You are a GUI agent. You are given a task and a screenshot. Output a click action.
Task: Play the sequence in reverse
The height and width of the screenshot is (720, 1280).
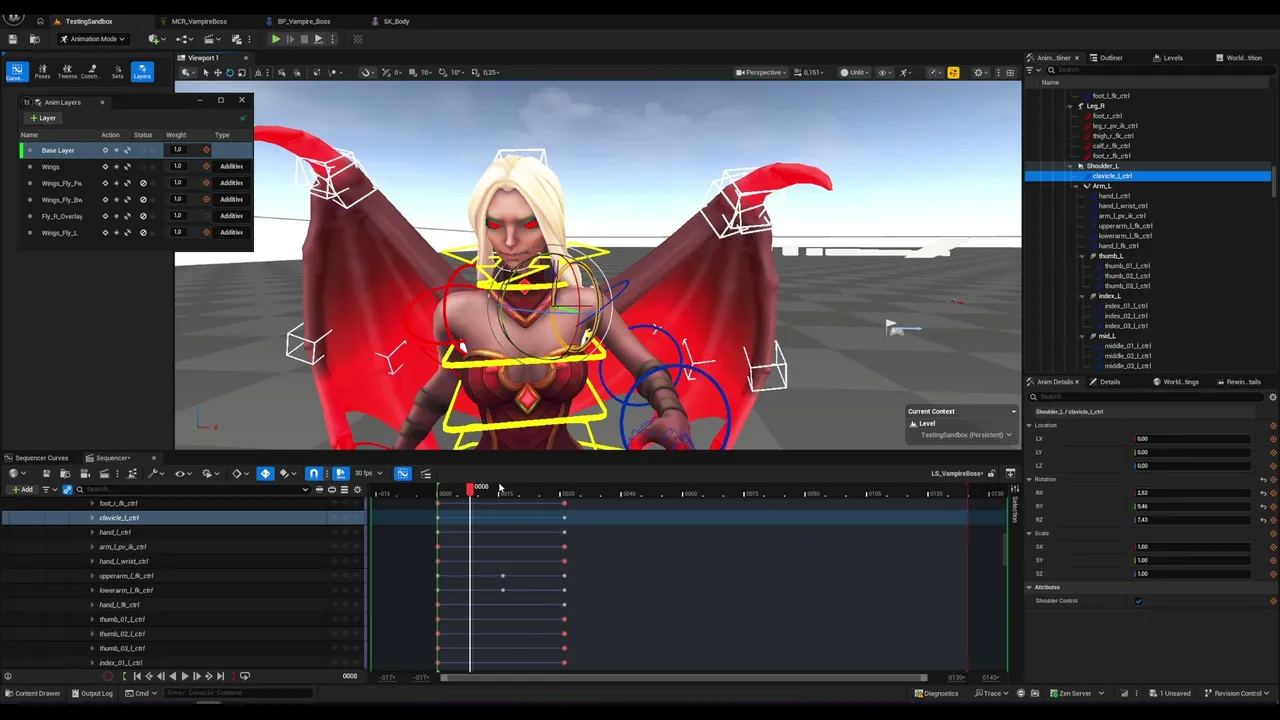point(172,676)
